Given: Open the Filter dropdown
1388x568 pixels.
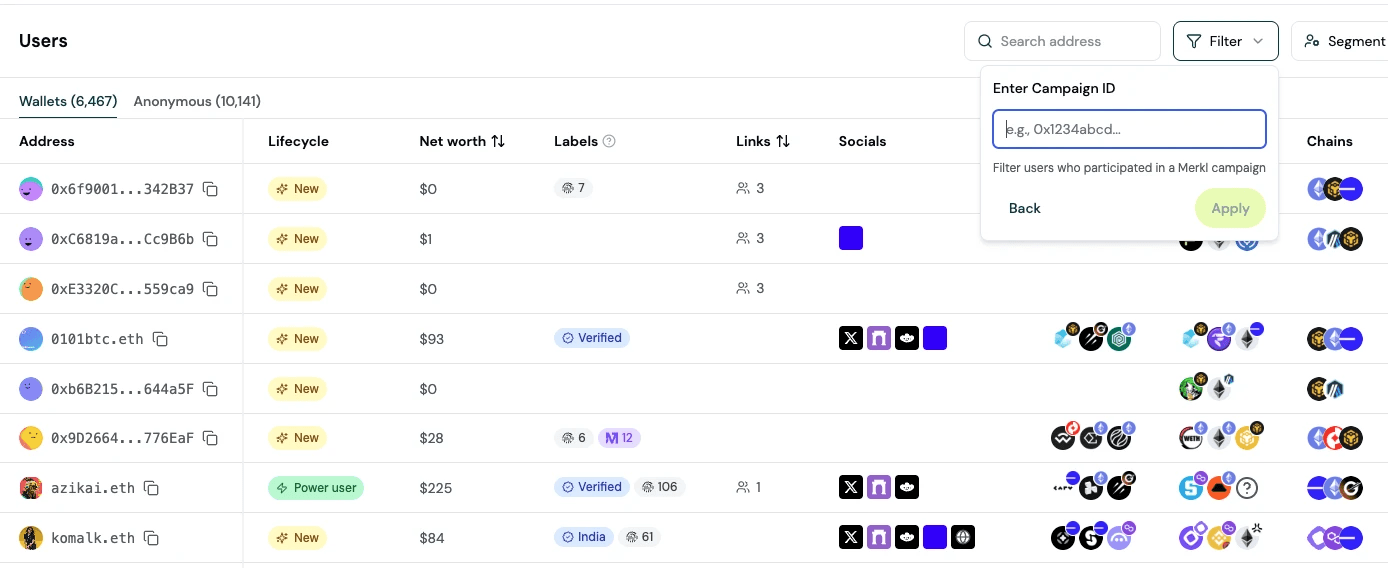Looking at the screenshot, I should [1226, 41].
